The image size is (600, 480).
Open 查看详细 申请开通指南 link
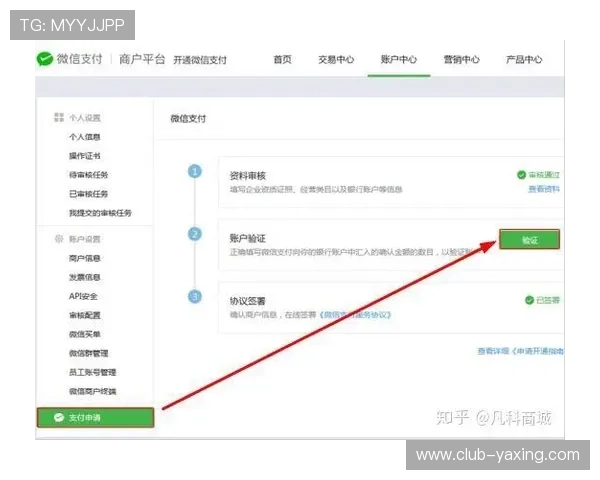tap(520, 351)
